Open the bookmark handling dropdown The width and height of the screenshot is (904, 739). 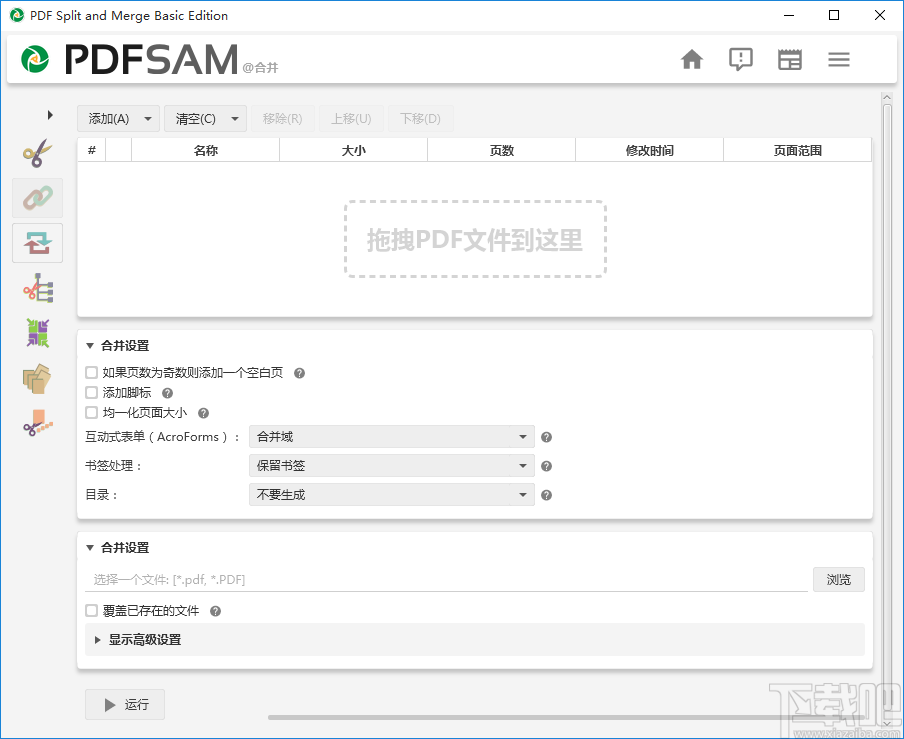click(391, 465)
